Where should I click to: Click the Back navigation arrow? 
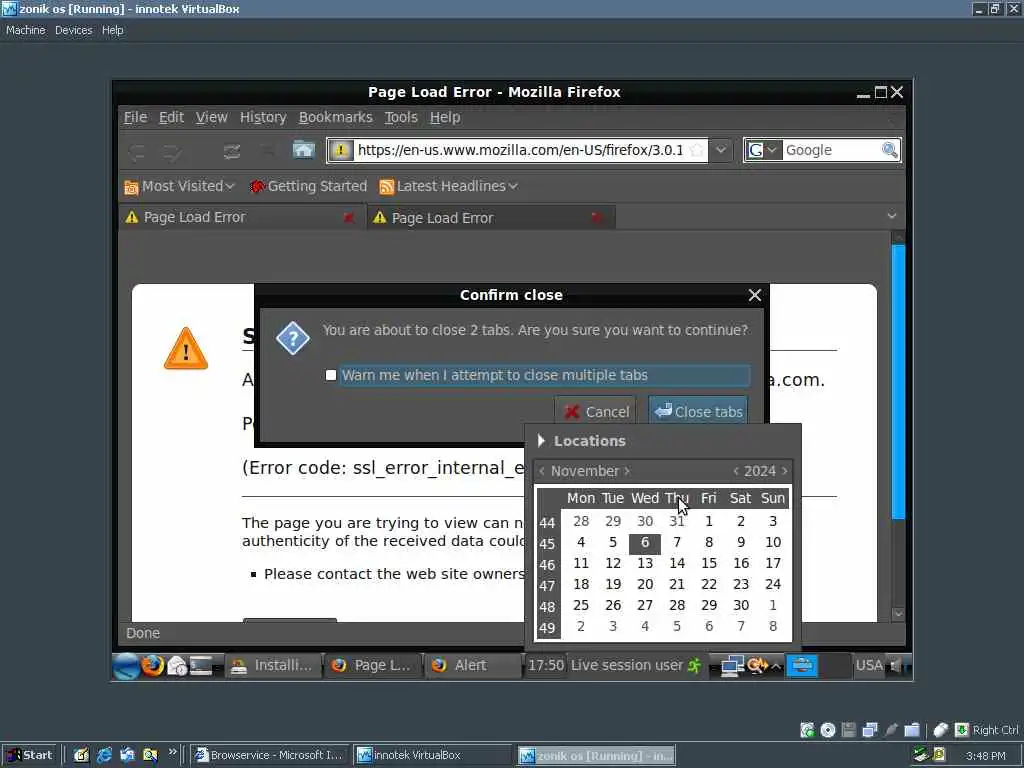click(137, 152)
